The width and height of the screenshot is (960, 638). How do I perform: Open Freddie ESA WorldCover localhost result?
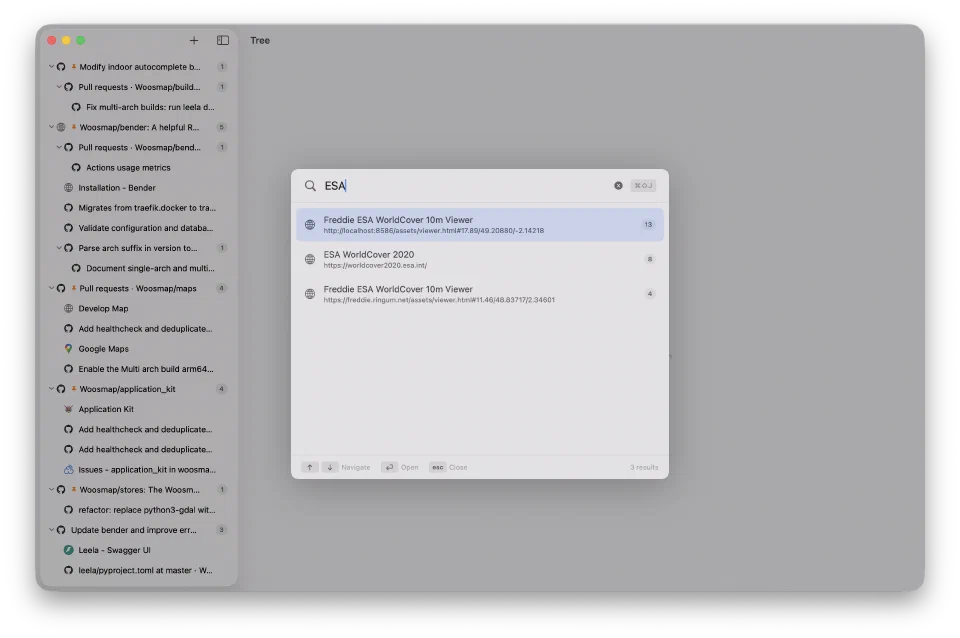click(480, 225)
